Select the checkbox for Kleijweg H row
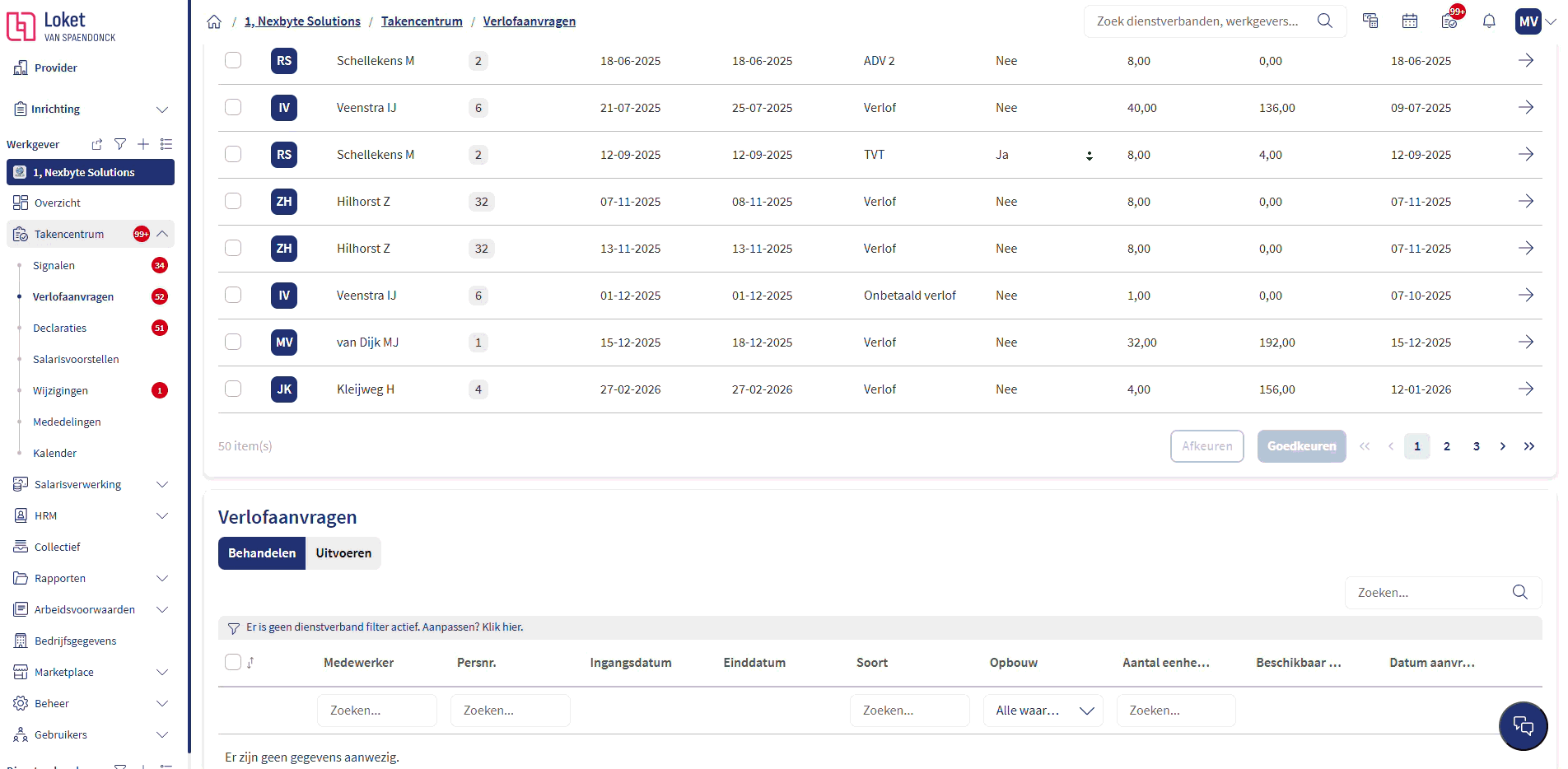This screenshot has width=1568, height=769. click(x=233, y=389)
